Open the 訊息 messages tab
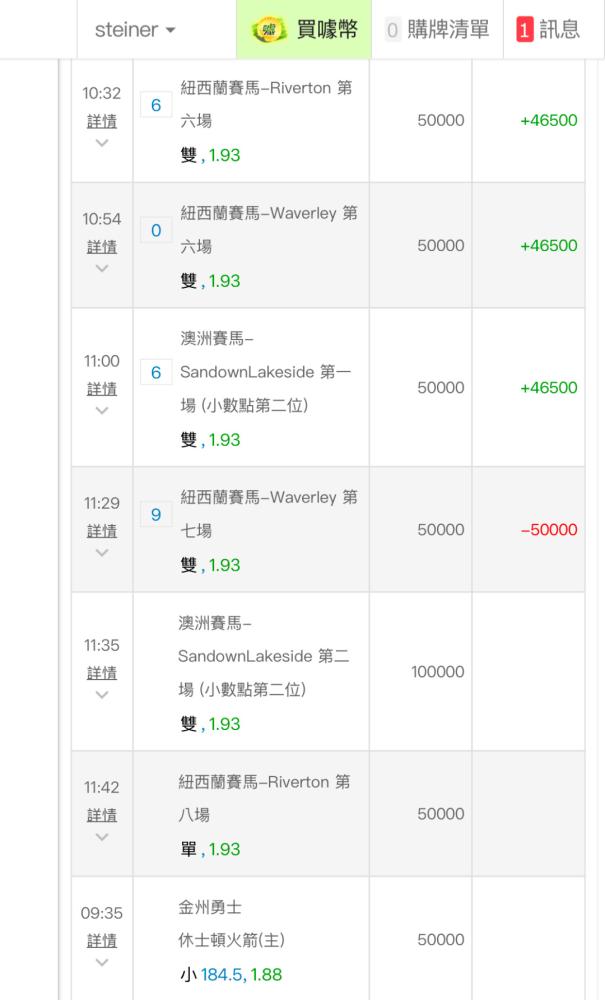 tap(558, 30)
